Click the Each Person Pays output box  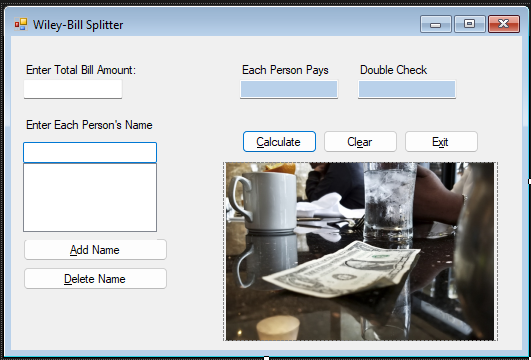point(289,89)
